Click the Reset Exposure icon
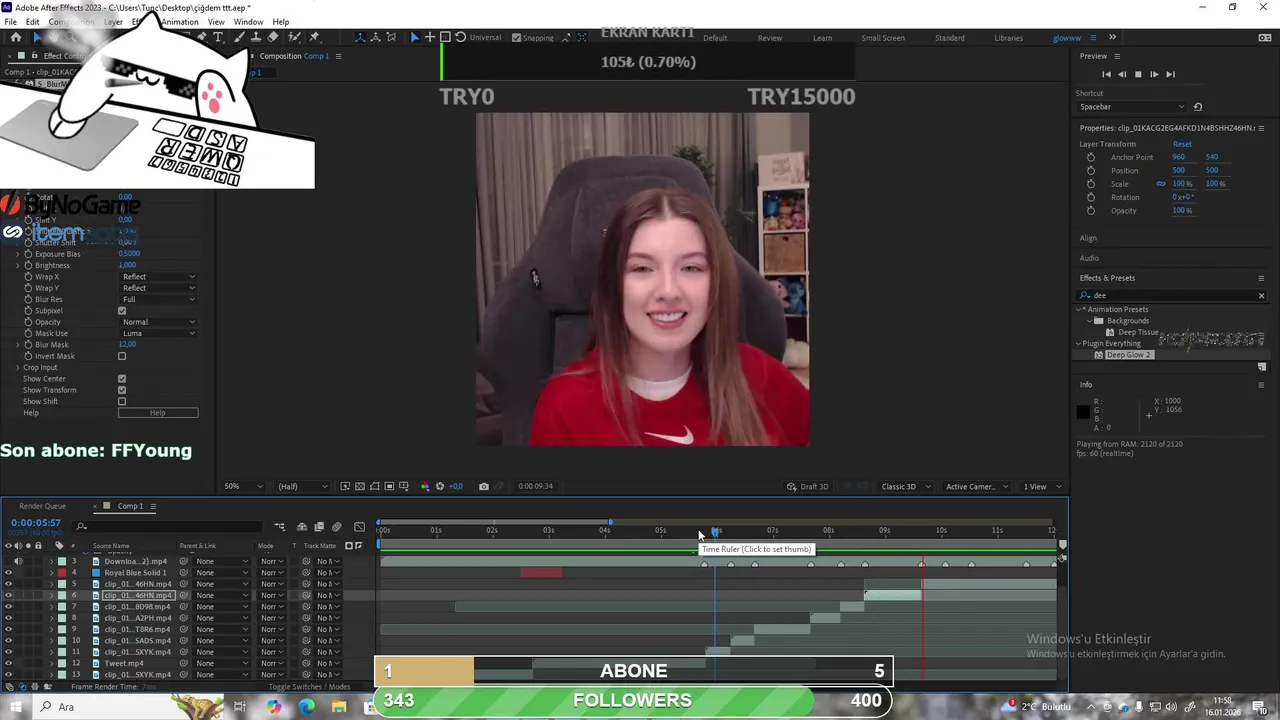The image size is (1280, 720). pos(439,487)
